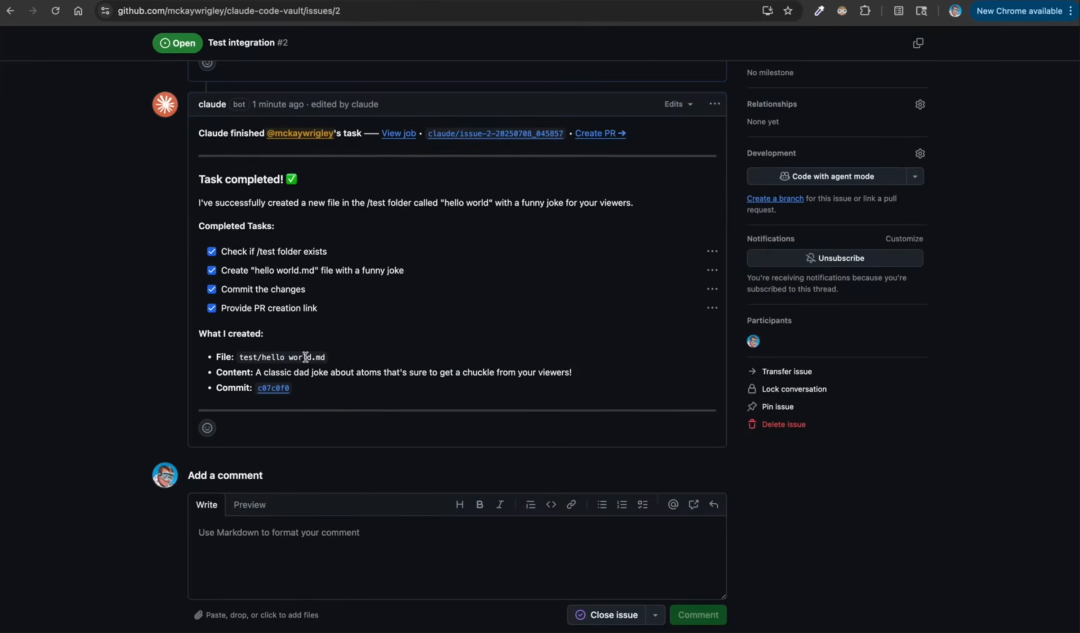Viewport: 1080px width, 633px height.
Task: Open the Chrome three-dot menu
Action: click(x=1070, y=11)
